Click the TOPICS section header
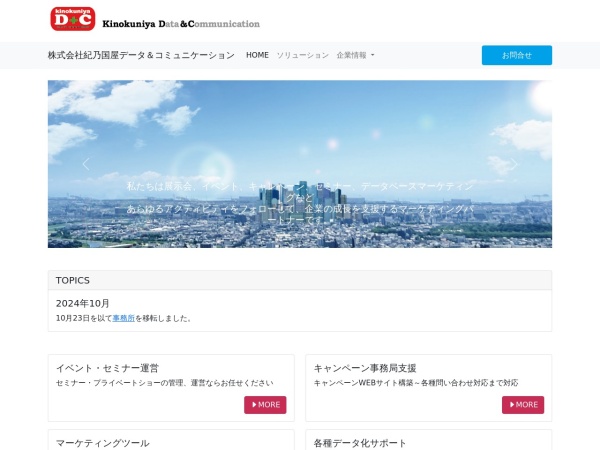This screenshot has width=600, height=450. tap(73, 281)
